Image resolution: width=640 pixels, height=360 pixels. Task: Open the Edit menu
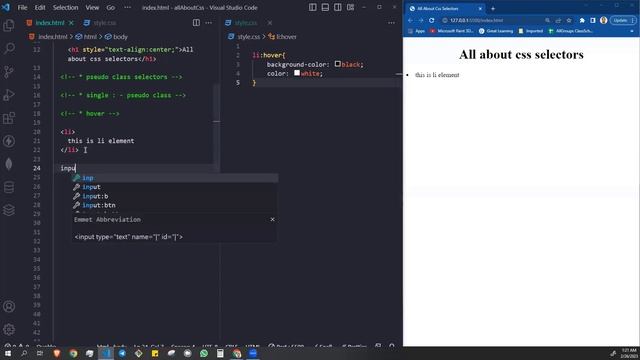40,7
